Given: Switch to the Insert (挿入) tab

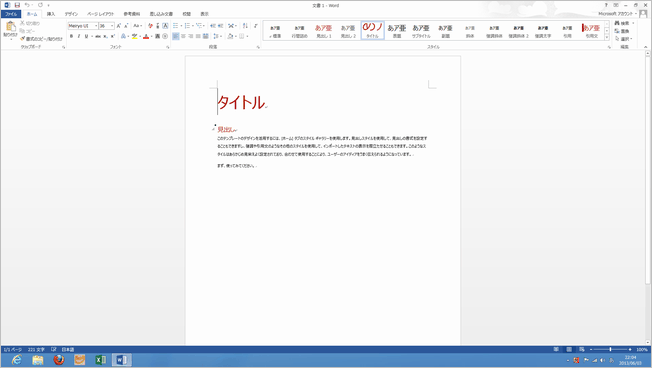Looking at the screenshot, I should tap(51, 14).
